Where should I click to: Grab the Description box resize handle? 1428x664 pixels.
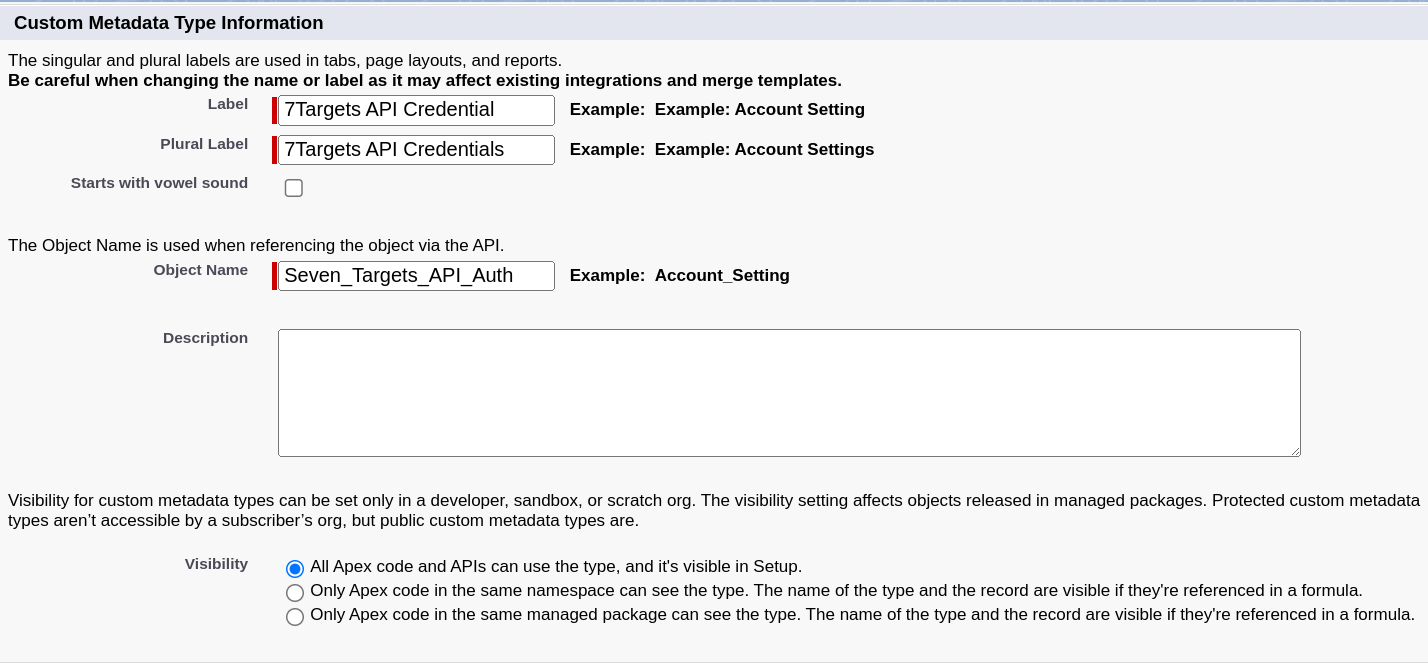(1295, 451)
